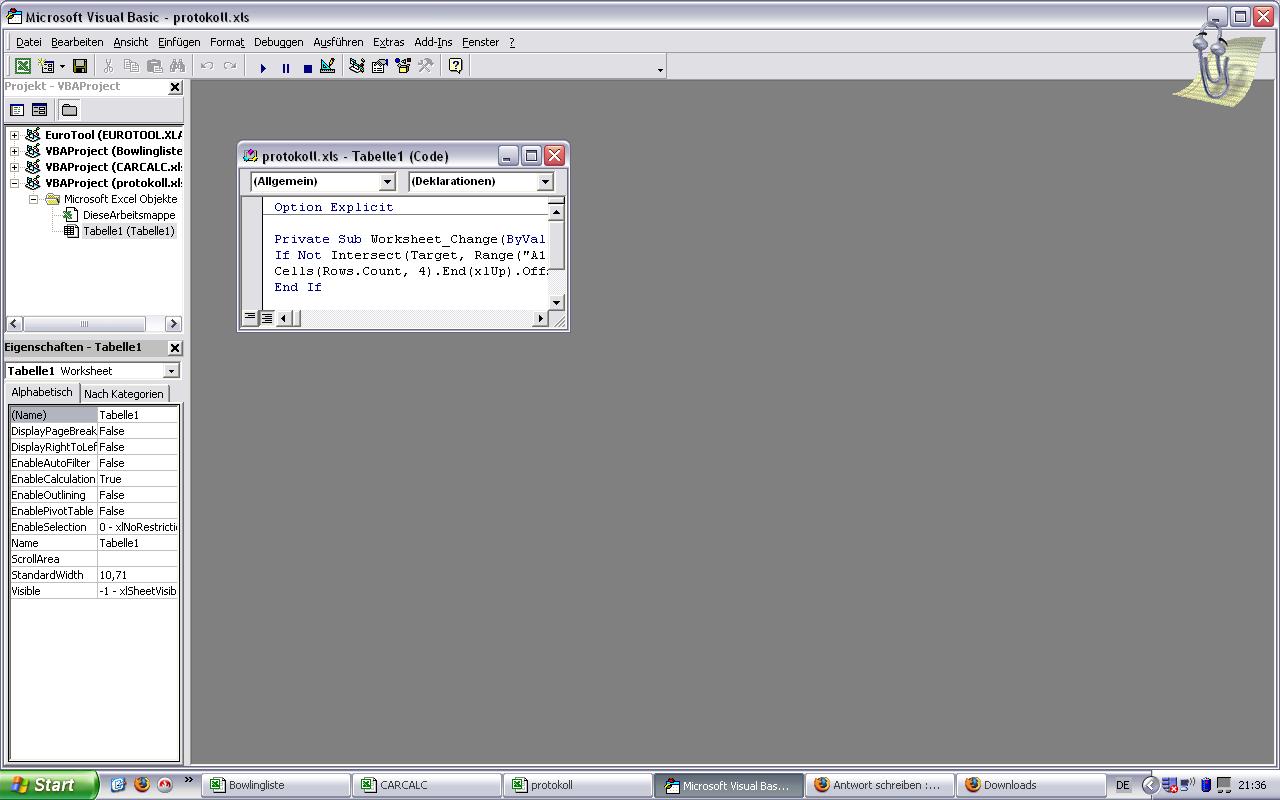Open the Bearbeiten menu
The height and width of the screenshot is (800, 1280).
click(77, 42)
